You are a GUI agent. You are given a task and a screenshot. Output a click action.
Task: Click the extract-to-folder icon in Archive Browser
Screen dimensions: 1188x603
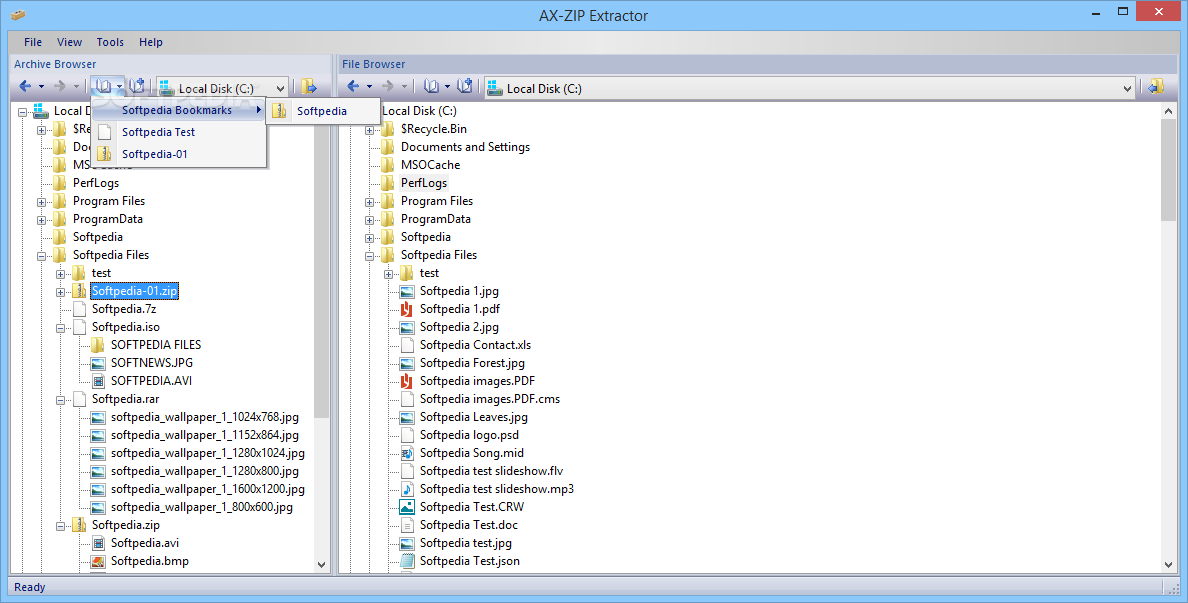click(308, 87)
